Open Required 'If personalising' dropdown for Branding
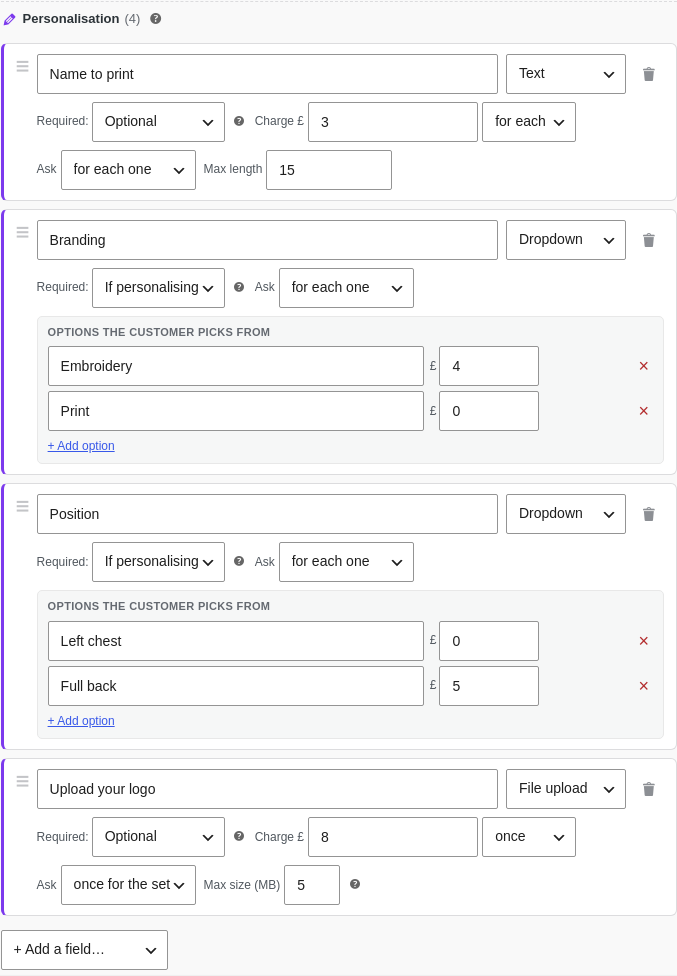The image size is (677, 976). tap(158, 288)
